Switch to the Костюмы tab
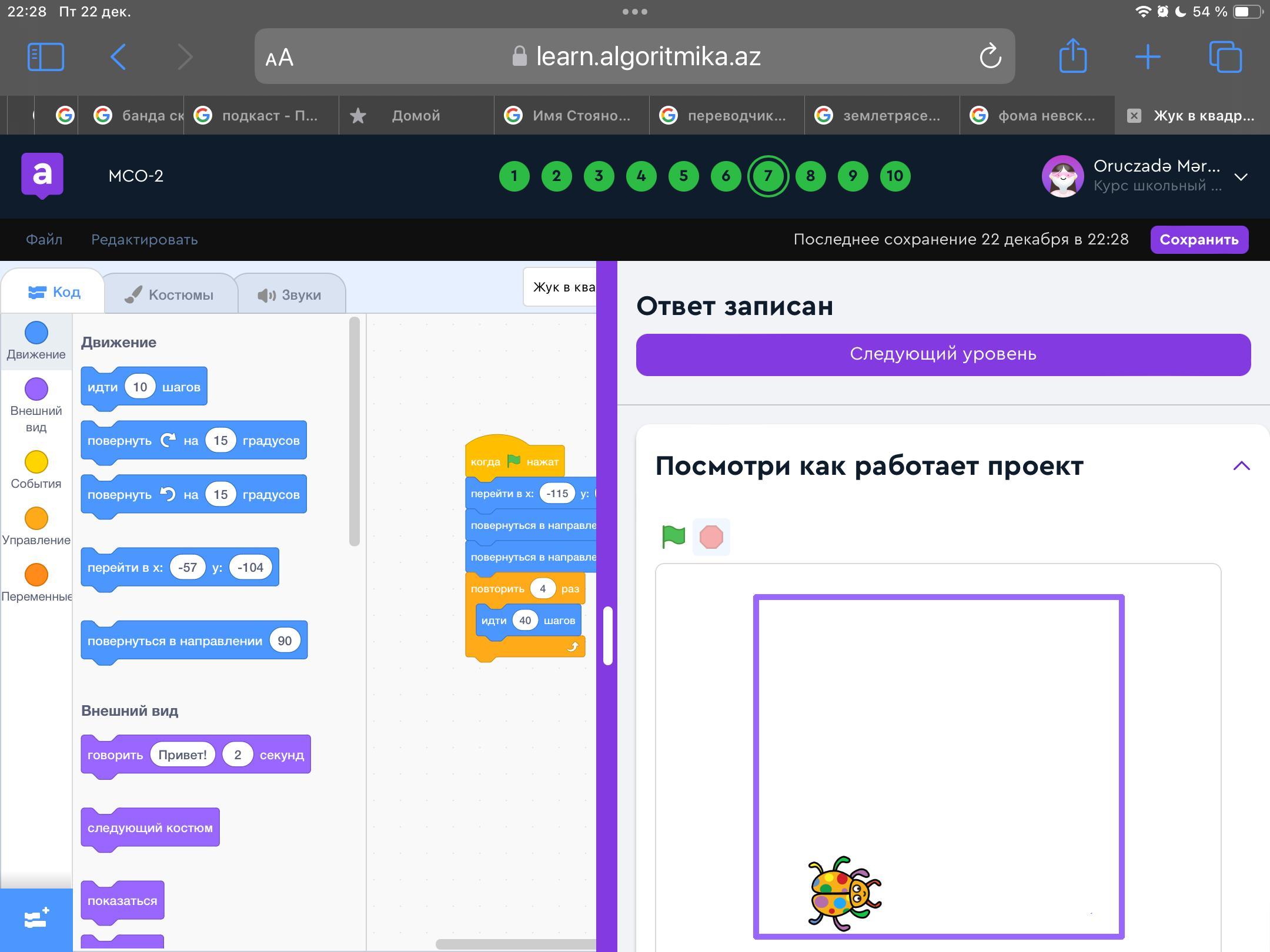Viewport: 1270px width, 952px height. 170,294
